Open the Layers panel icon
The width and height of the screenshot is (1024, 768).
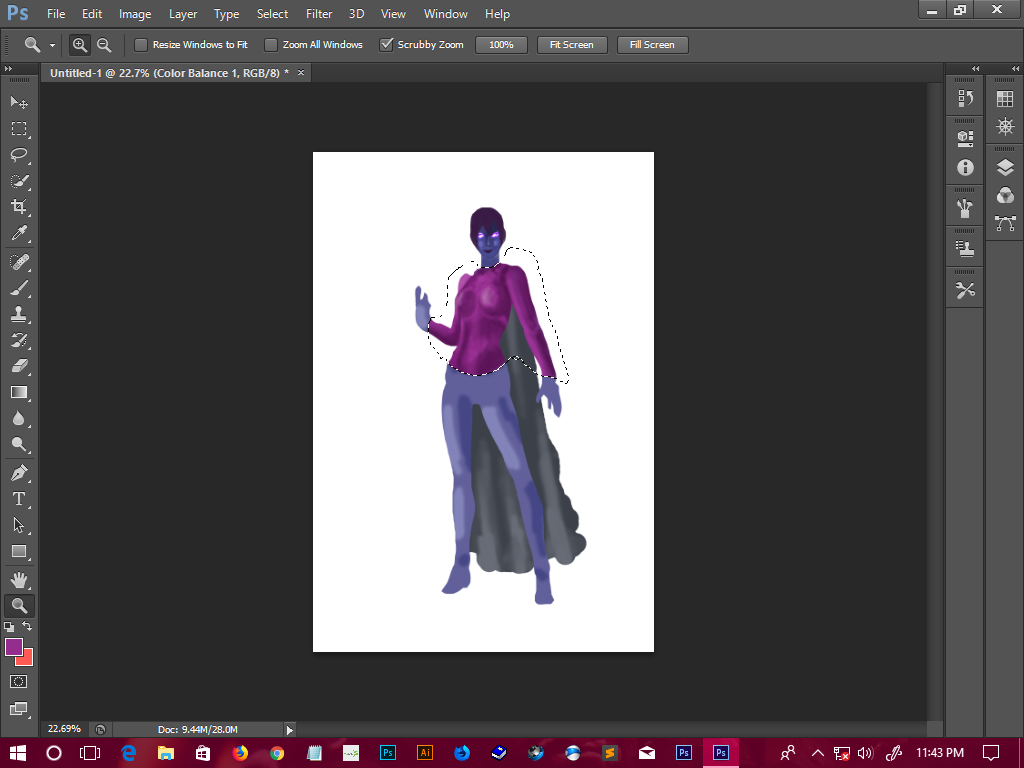[x=1005, y=168]
